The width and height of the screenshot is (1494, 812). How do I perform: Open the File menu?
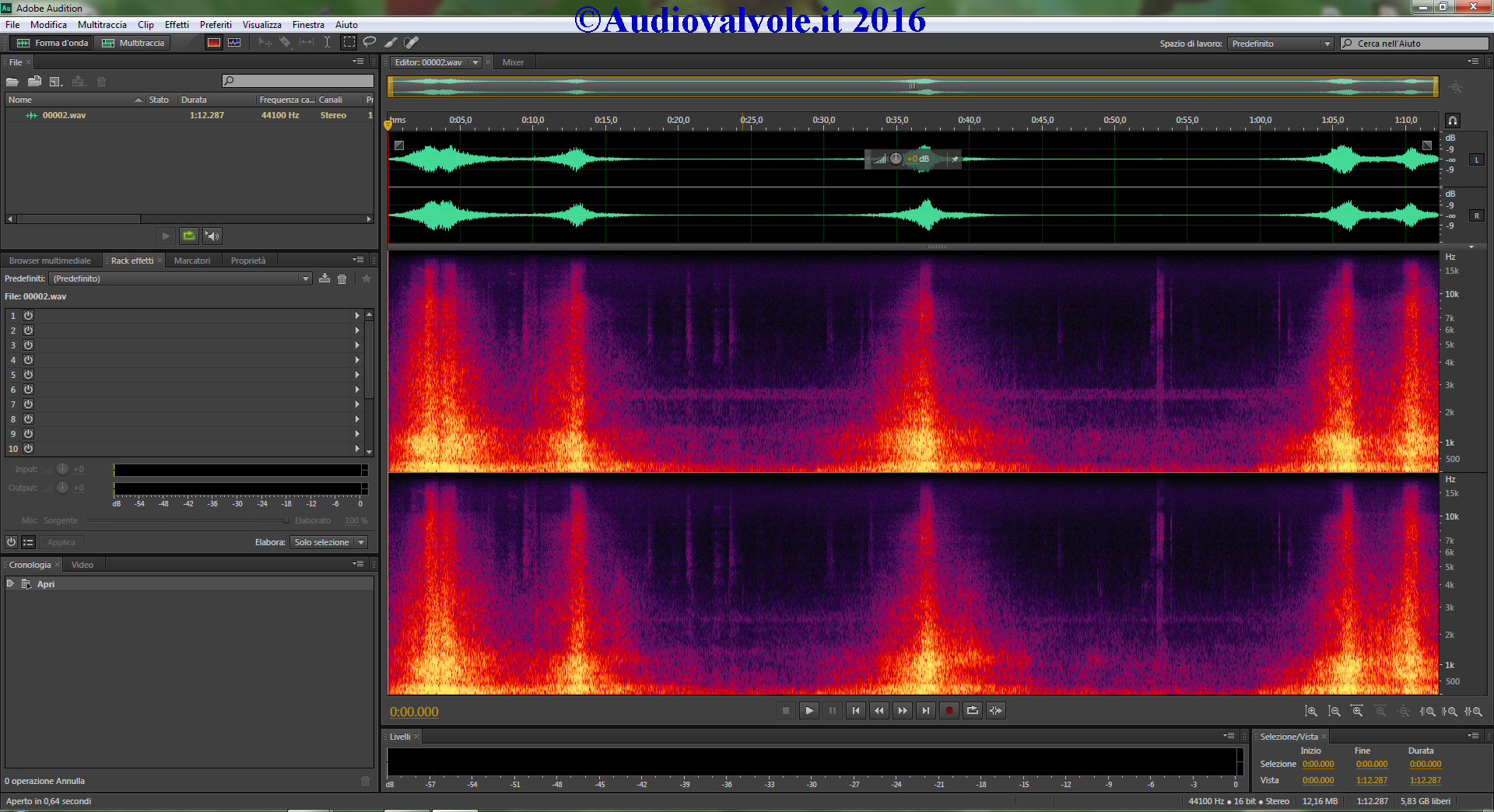[x=12, y=25]
